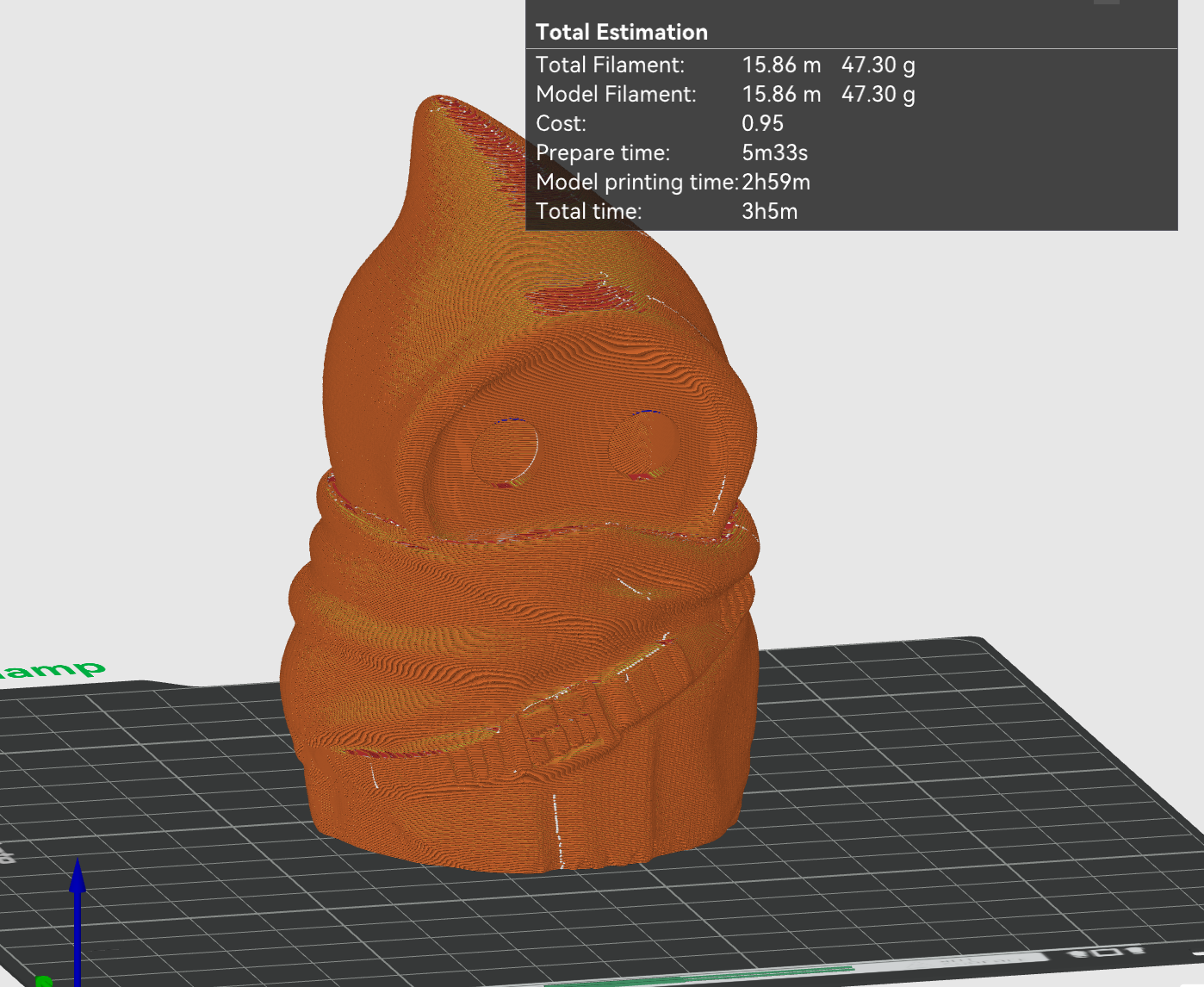Click the 'Prepare time:' label

tap(602, 152)
